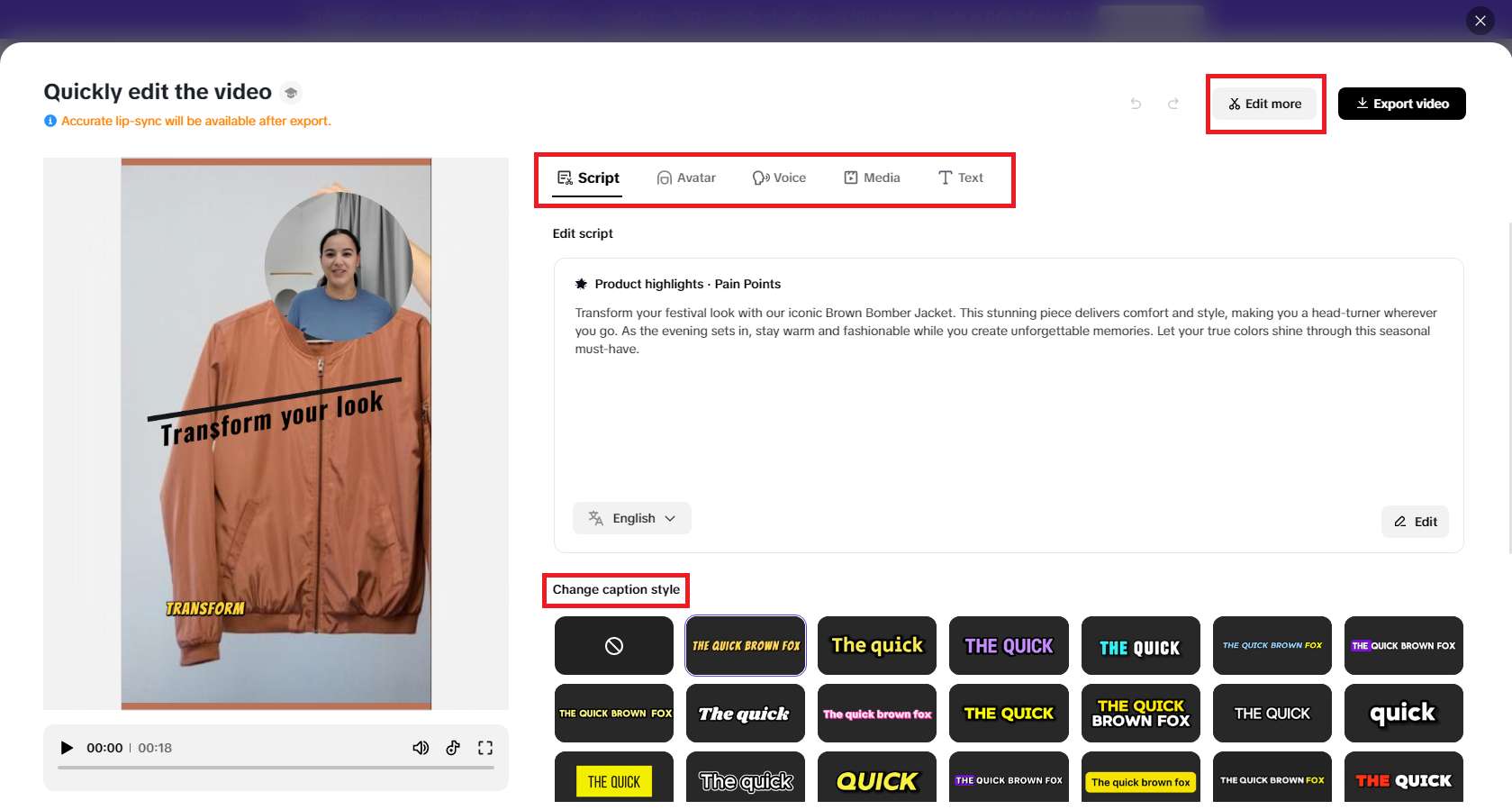Viewport: 1512px width, 810px height.
Task: Edit the script text
Action: [1416, 522]
